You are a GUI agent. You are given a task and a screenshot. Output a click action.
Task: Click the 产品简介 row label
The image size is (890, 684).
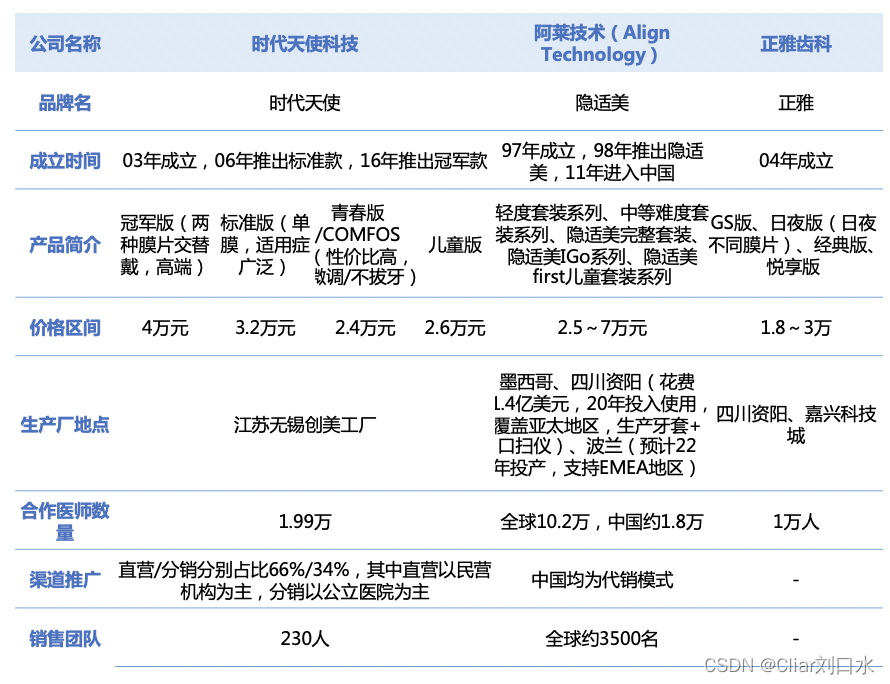(x=65, y=245)
